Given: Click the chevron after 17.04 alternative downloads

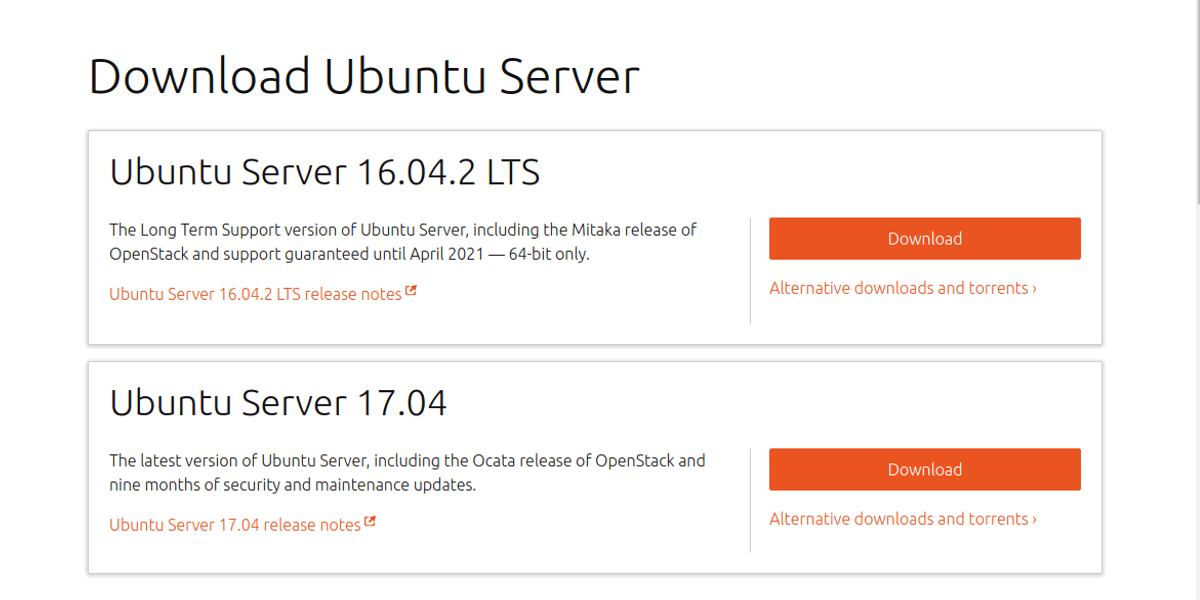Looking at the screenshot, I should 1032,519.
